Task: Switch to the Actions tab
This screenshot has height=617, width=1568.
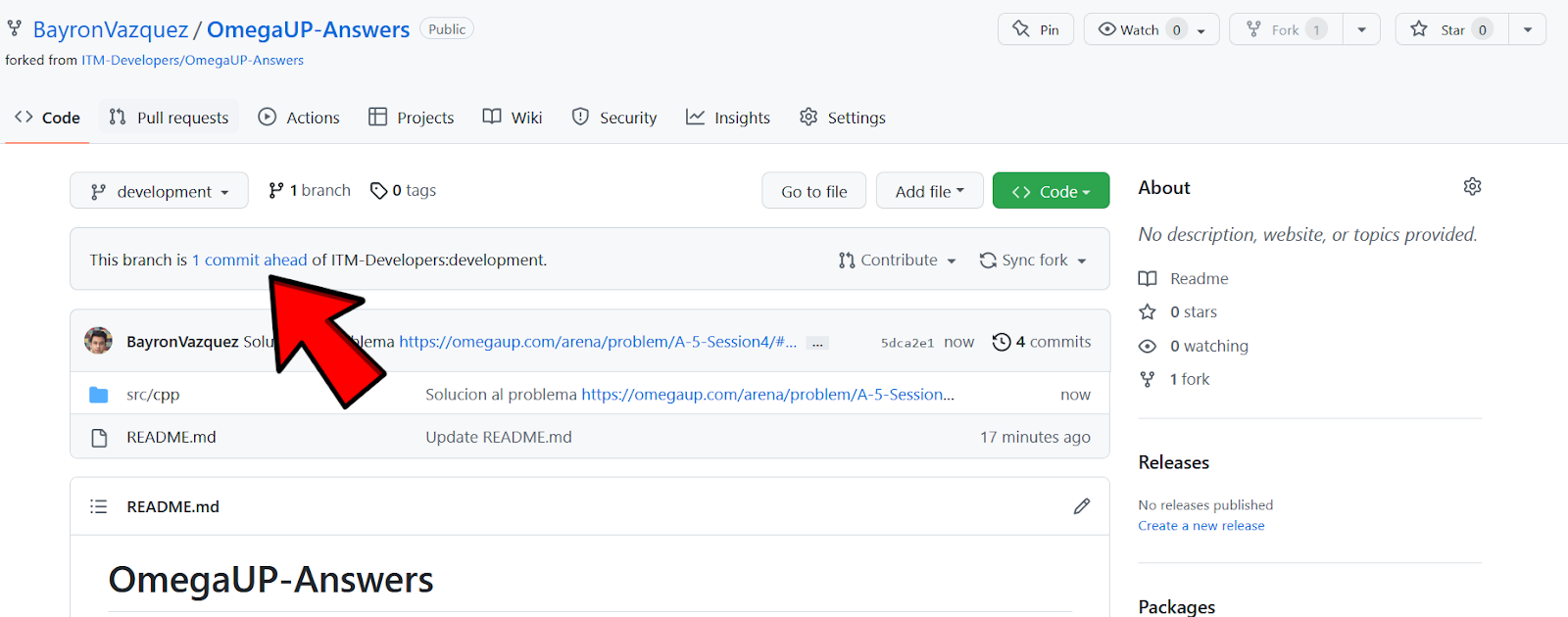Action: coord(299,118)
